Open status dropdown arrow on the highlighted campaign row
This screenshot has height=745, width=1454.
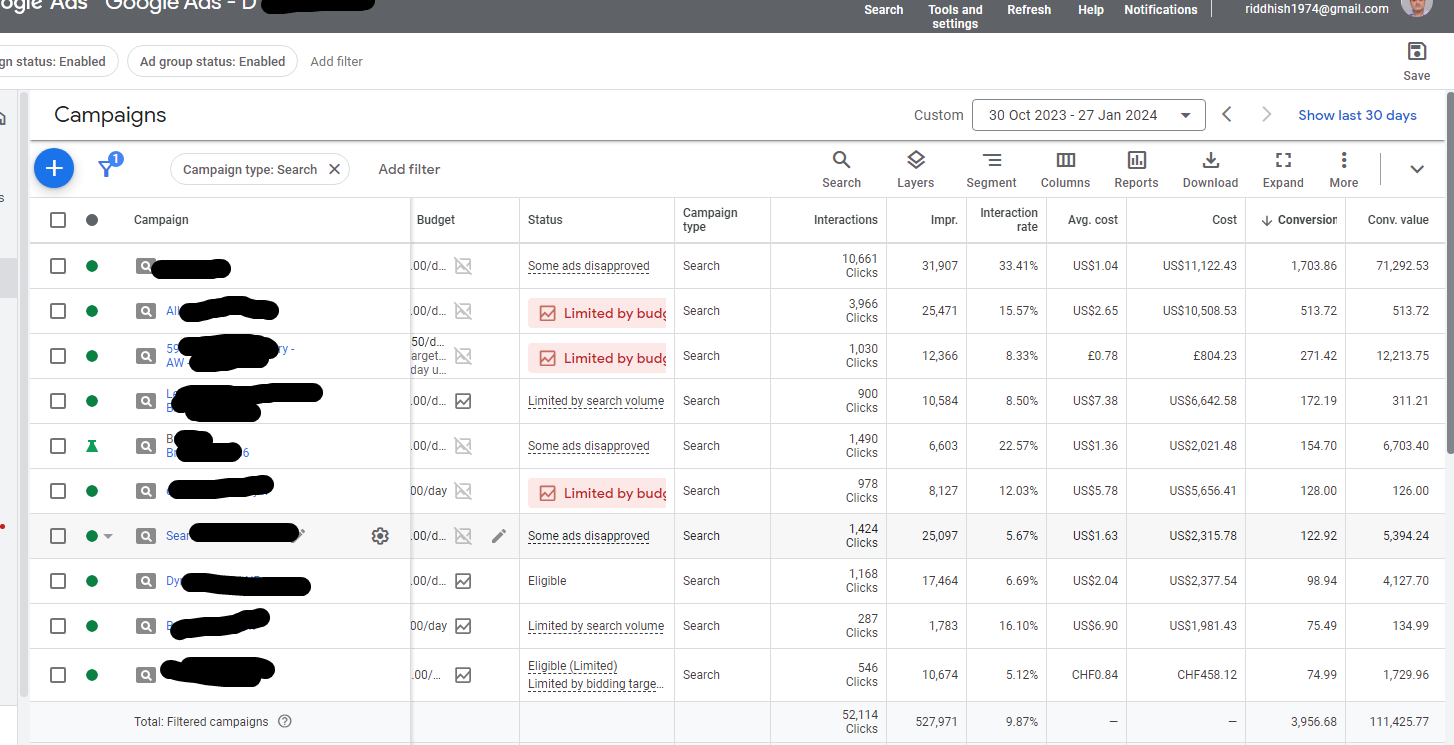tap(108, 536)
